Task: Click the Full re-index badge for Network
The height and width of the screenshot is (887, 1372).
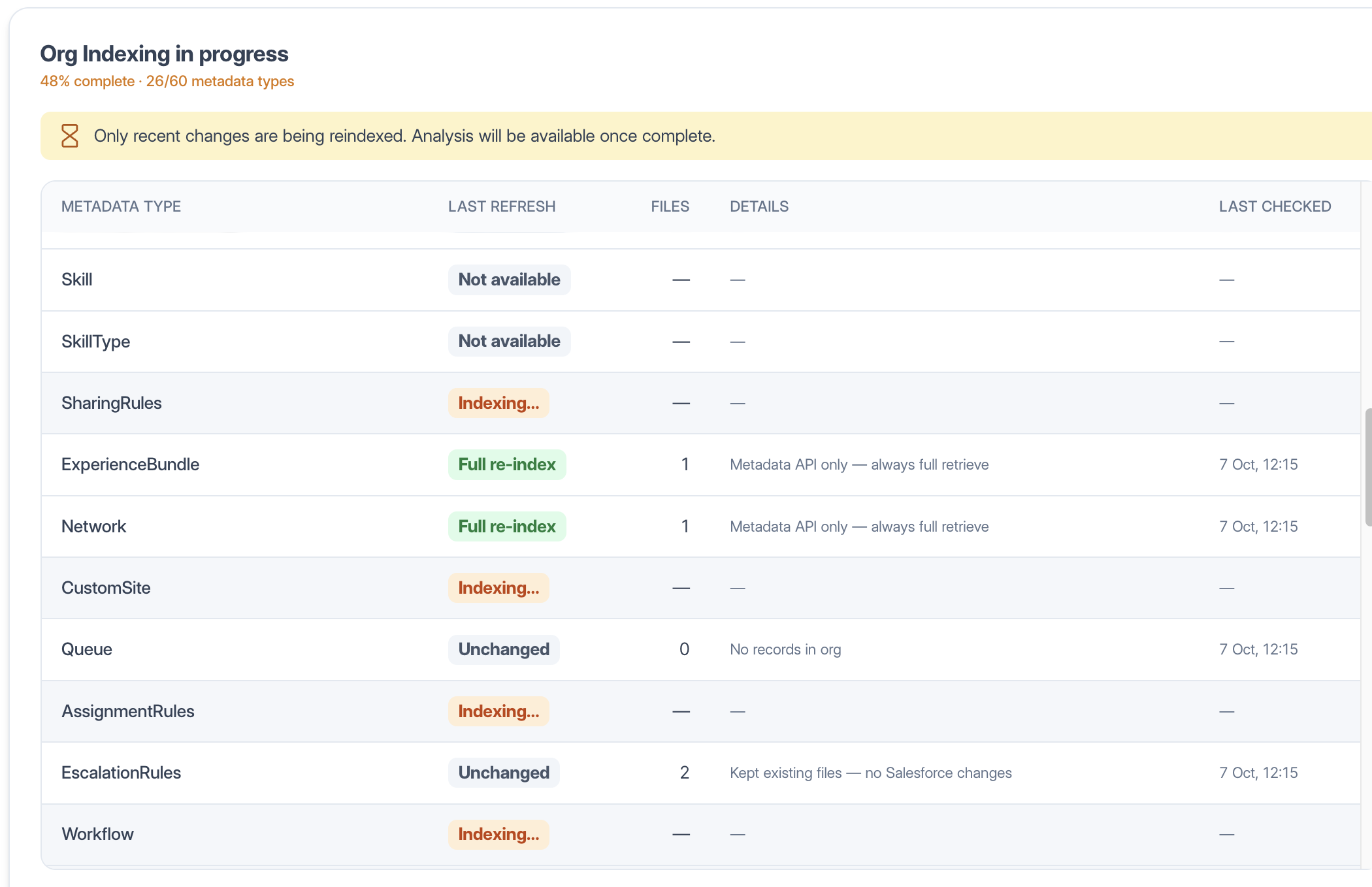Action: pyautogui.click(x=507, y=526)
